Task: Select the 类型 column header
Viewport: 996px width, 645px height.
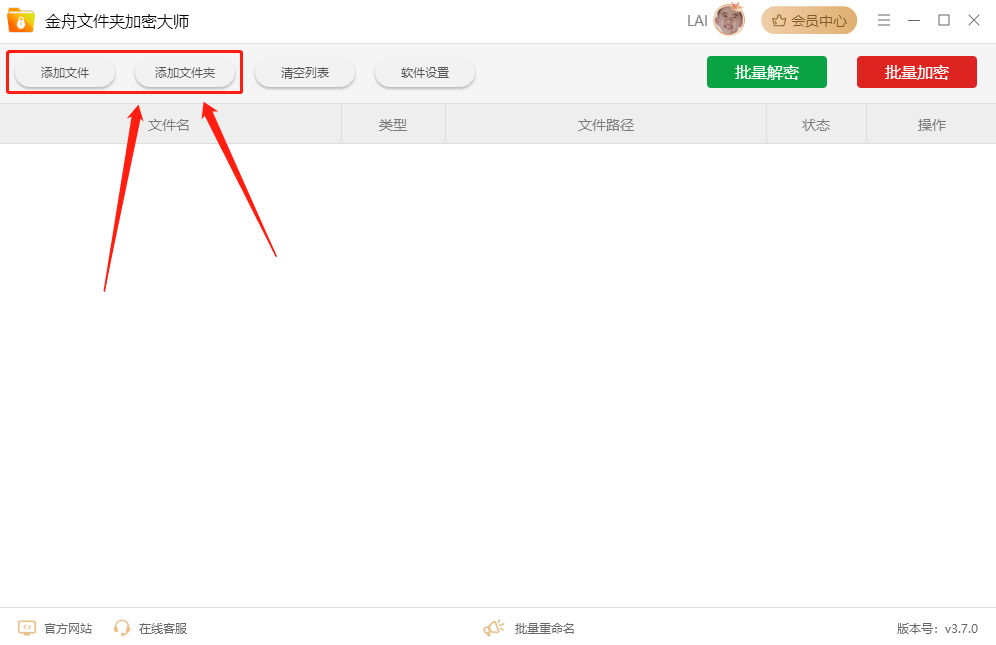Action: pos(393,125)
